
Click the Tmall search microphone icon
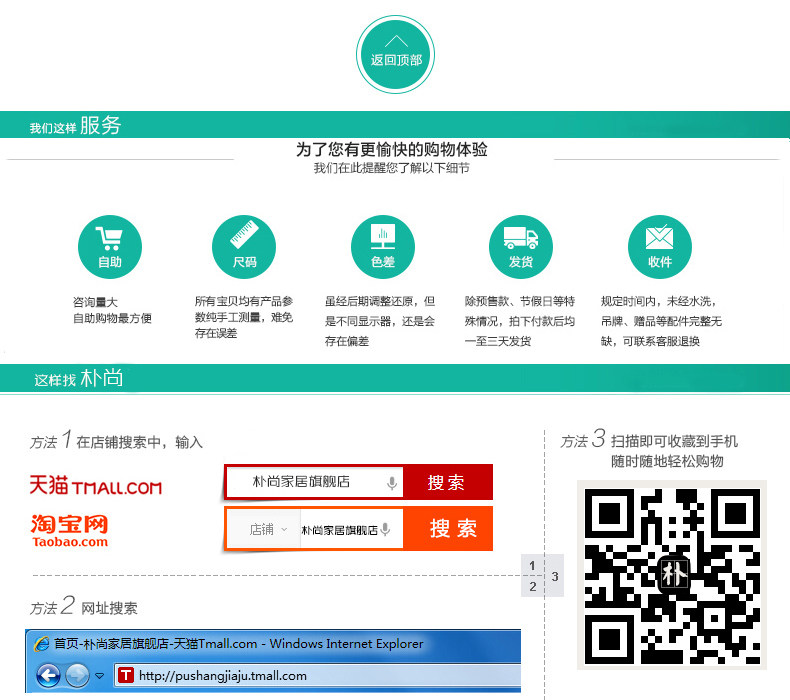(x=391, y=483)
